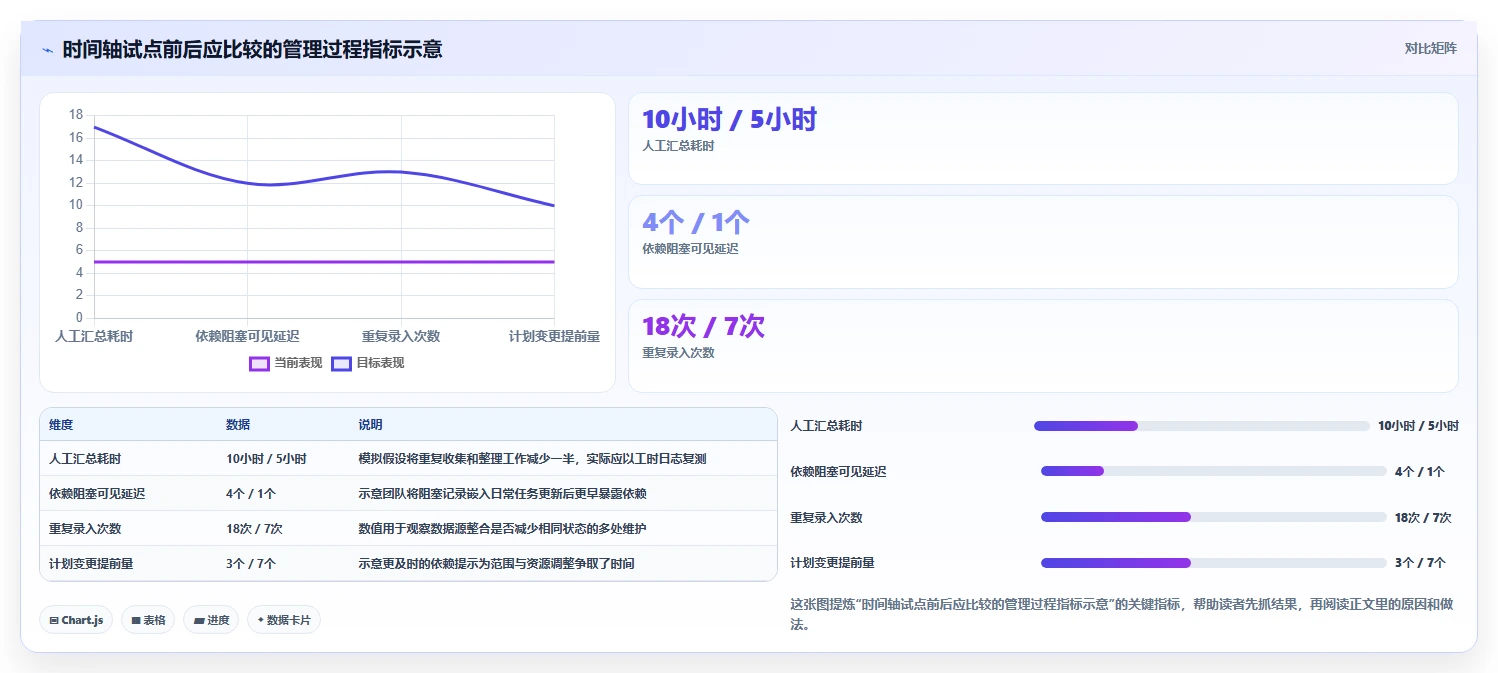The image size is (1498, 673).
Task: Click the 计划变更提前量 progress bar
Action: 1214,563
